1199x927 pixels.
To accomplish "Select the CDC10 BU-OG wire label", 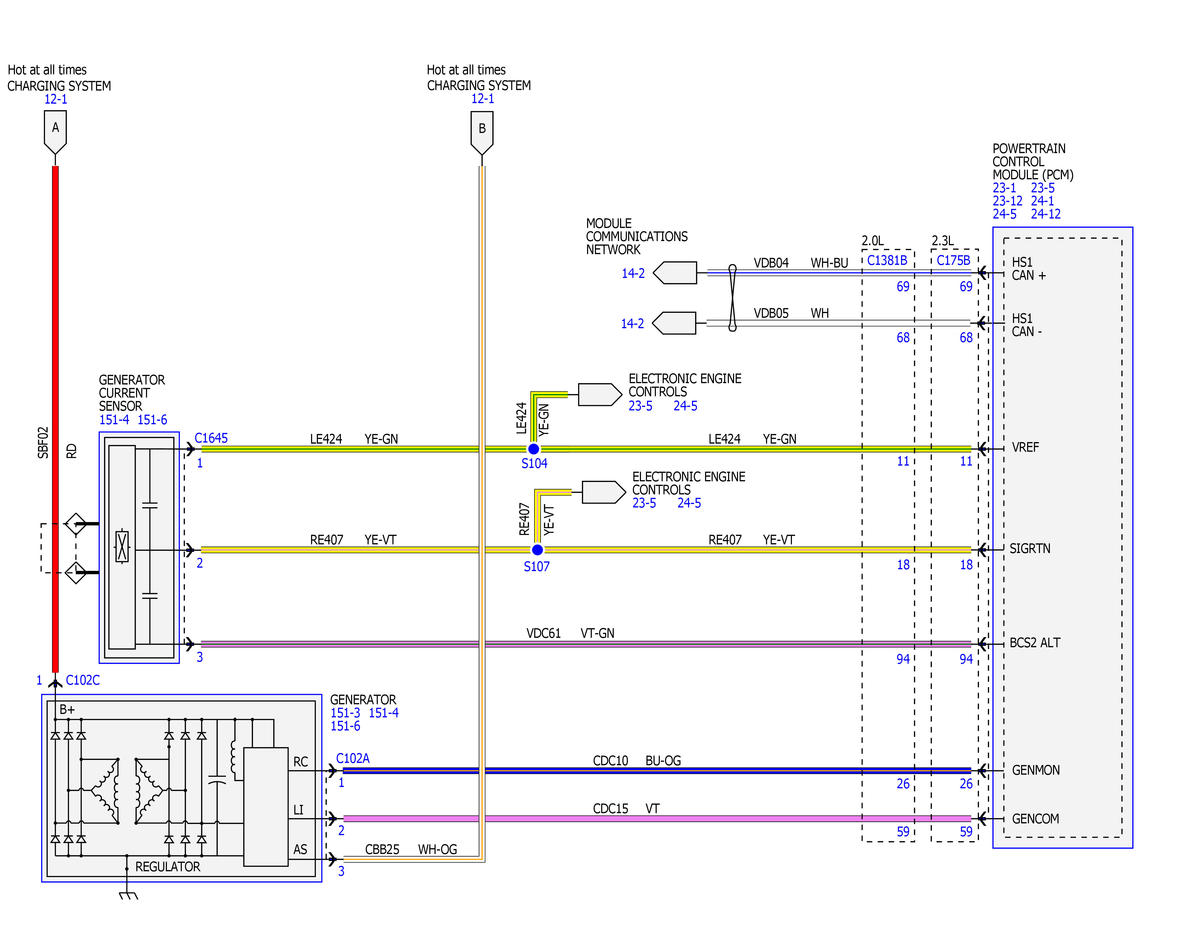I will point(637,761).
